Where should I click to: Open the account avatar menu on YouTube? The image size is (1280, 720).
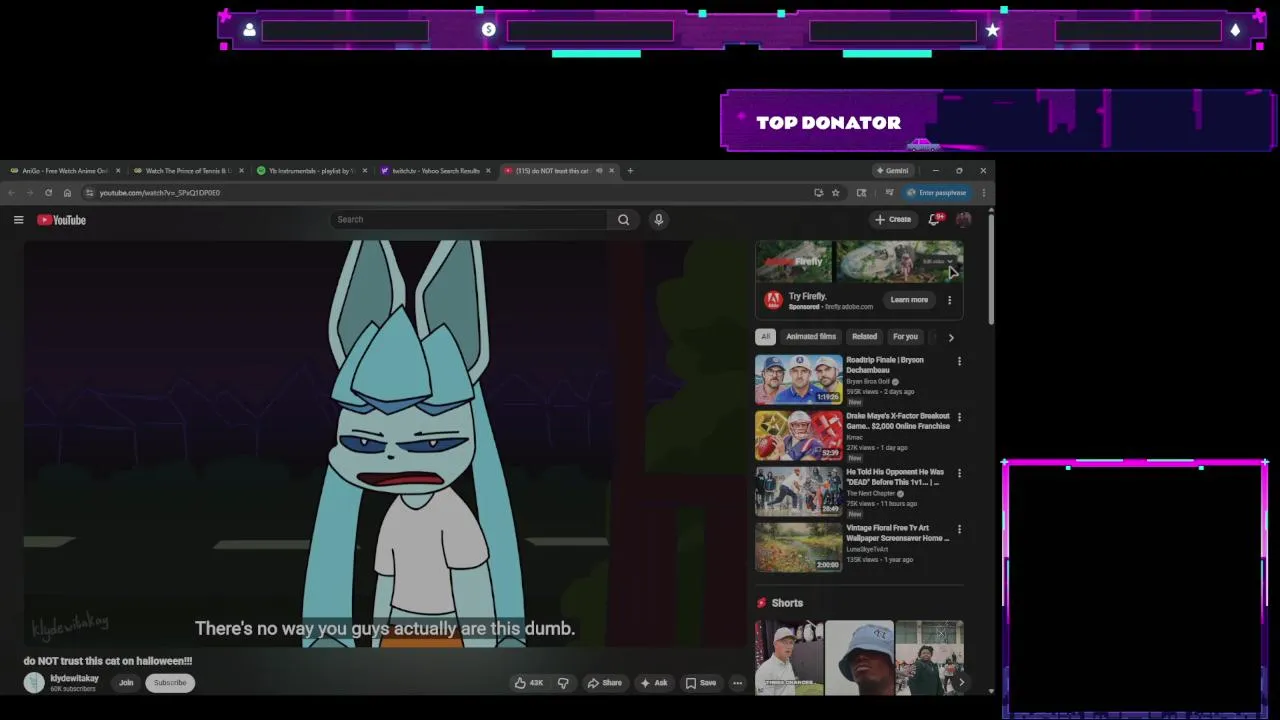(963, 220)
